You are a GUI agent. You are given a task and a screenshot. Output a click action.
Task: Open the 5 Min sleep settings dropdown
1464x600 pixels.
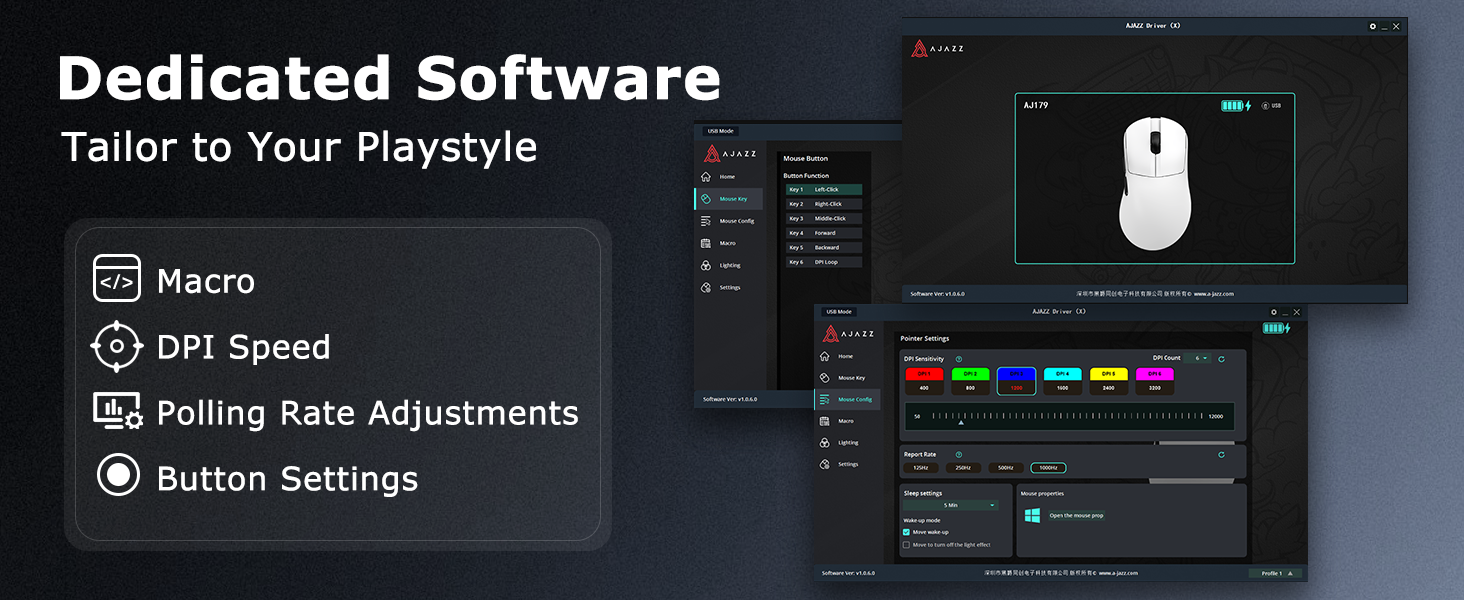click(950, 505)
